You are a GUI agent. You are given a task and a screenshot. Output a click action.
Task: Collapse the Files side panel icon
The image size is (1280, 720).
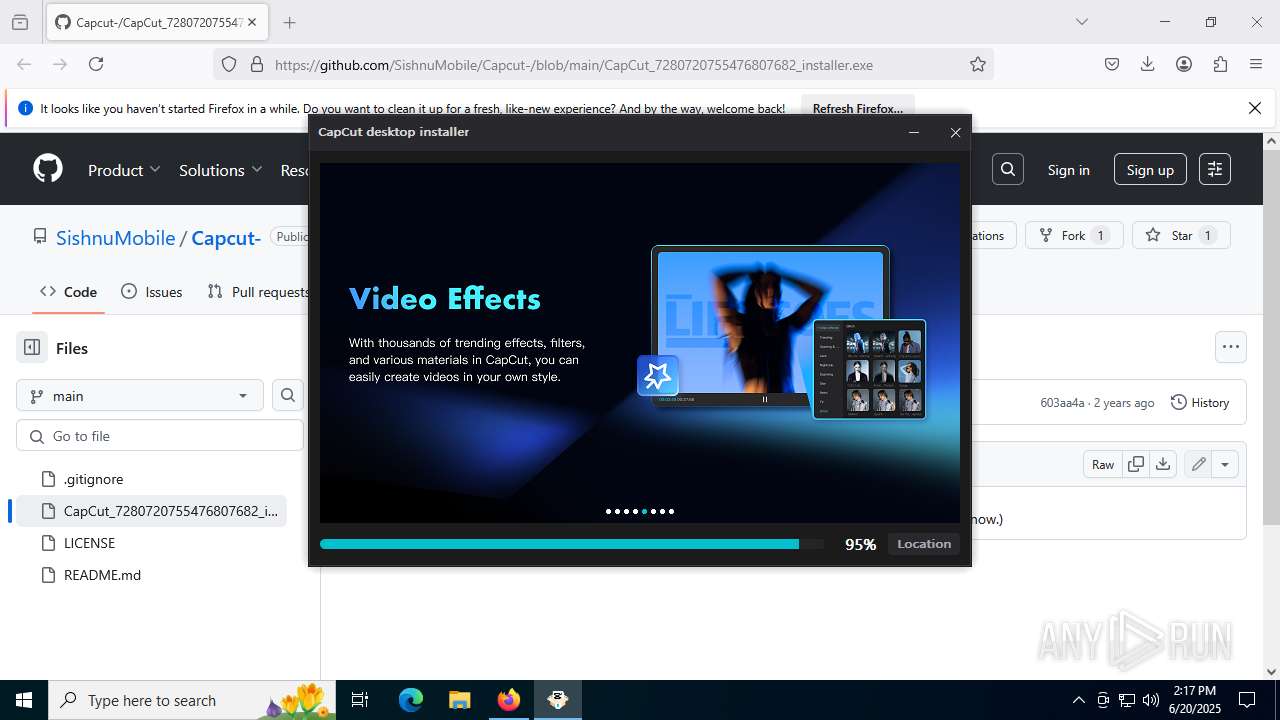[32, 348]
